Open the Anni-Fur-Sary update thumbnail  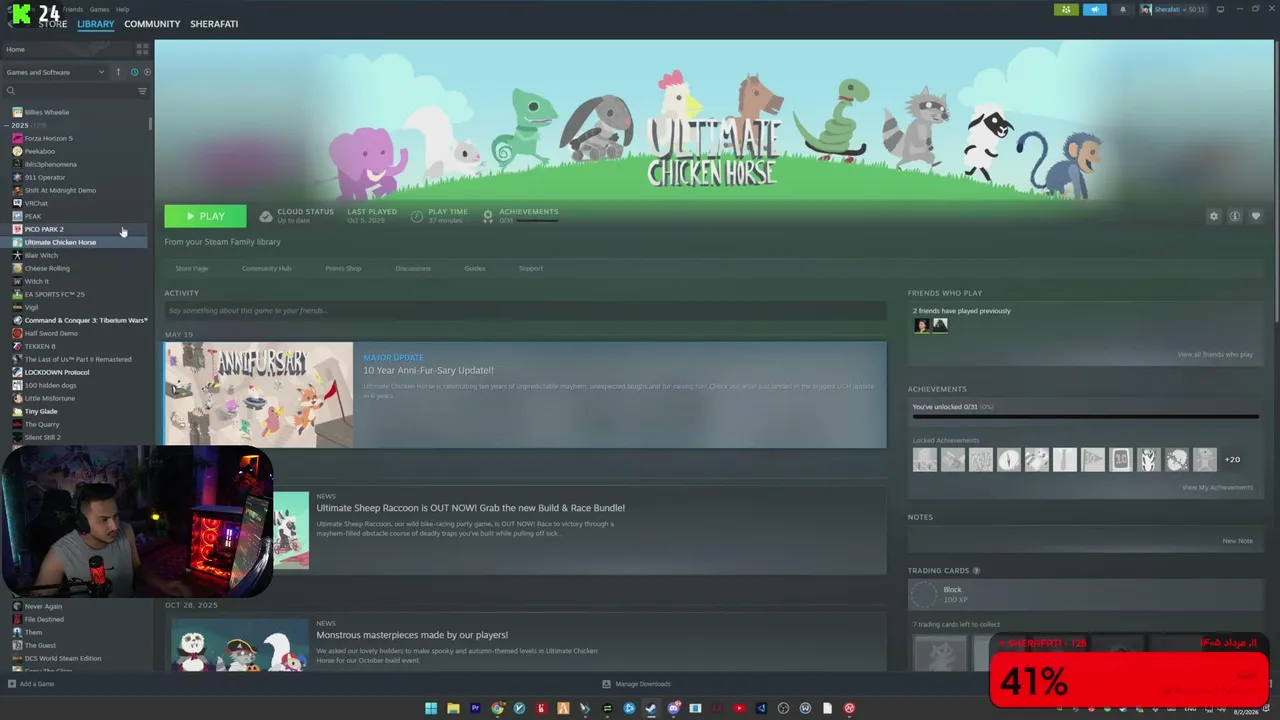point(259,394)
